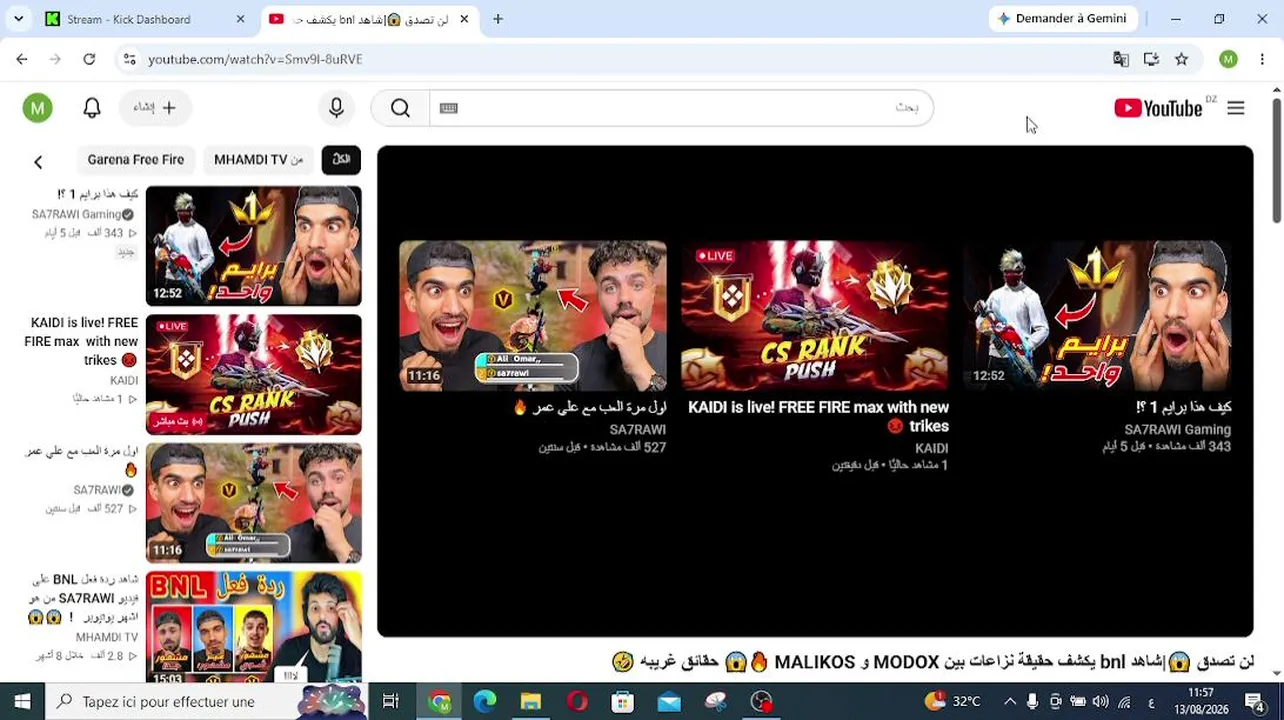Open the MHAMDI TV channel link in sidebar

107,637
